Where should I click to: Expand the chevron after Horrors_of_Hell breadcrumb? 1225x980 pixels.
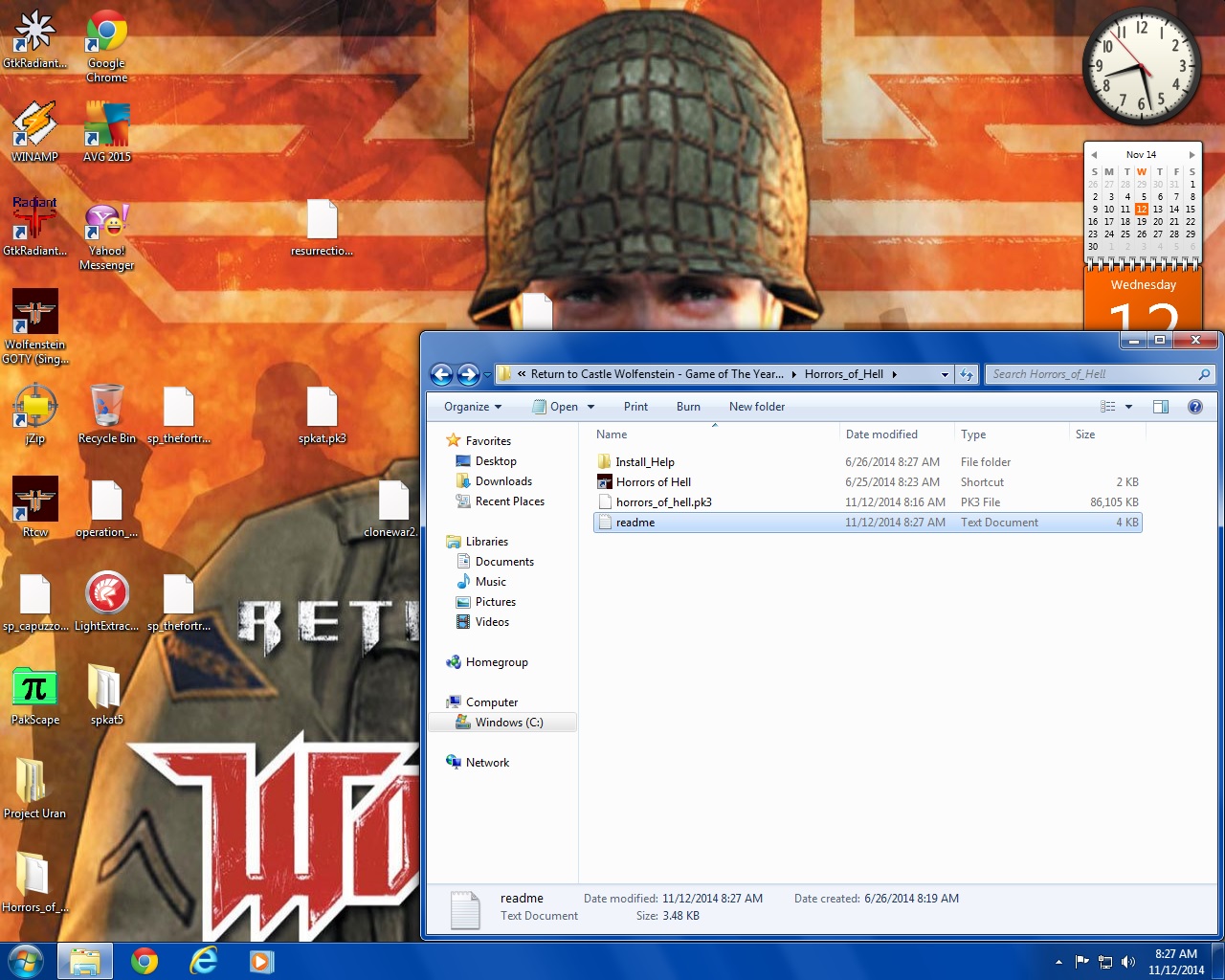pos(895,374)
